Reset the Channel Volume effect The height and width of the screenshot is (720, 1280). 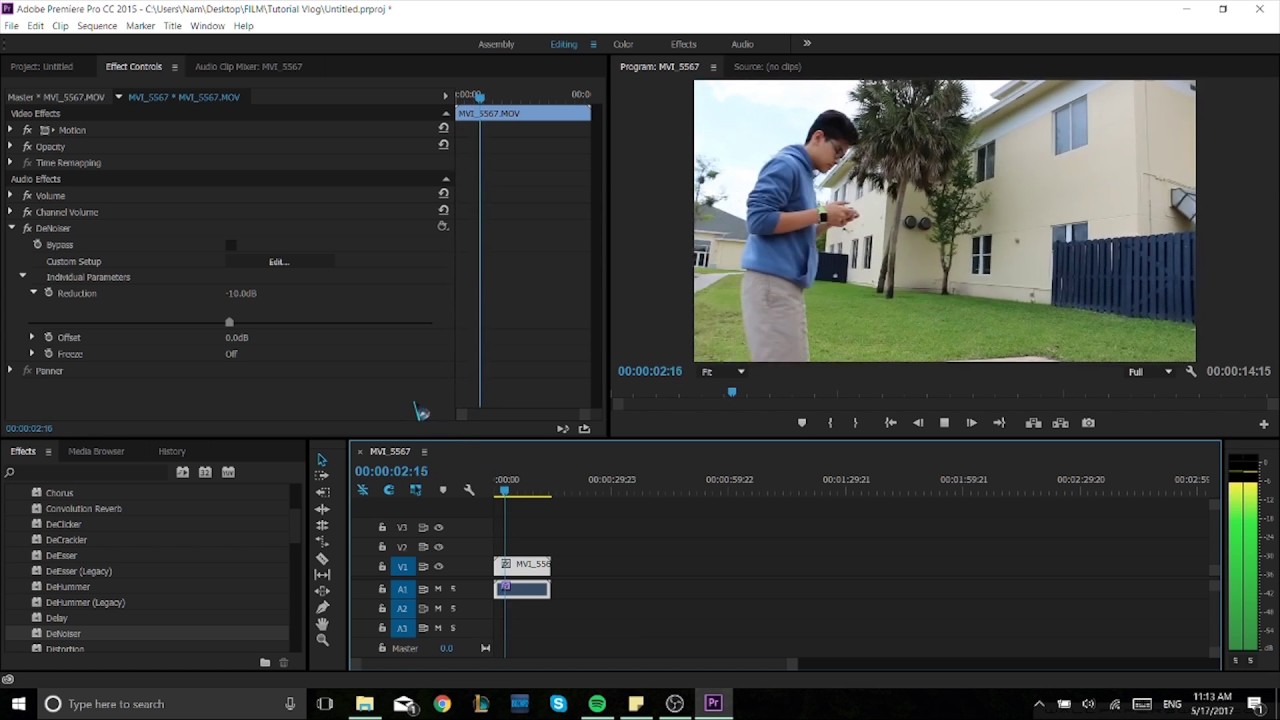tap(443, 210)
